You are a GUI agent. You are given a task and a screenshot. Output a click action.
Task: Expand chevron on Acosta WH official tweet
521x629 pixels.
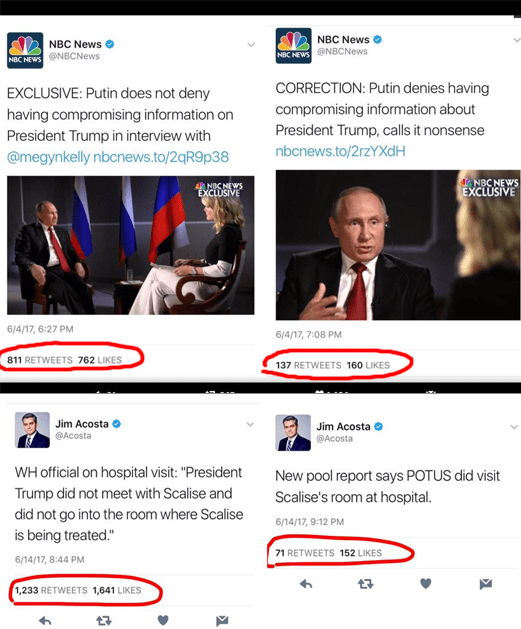[x=250, y=424]
